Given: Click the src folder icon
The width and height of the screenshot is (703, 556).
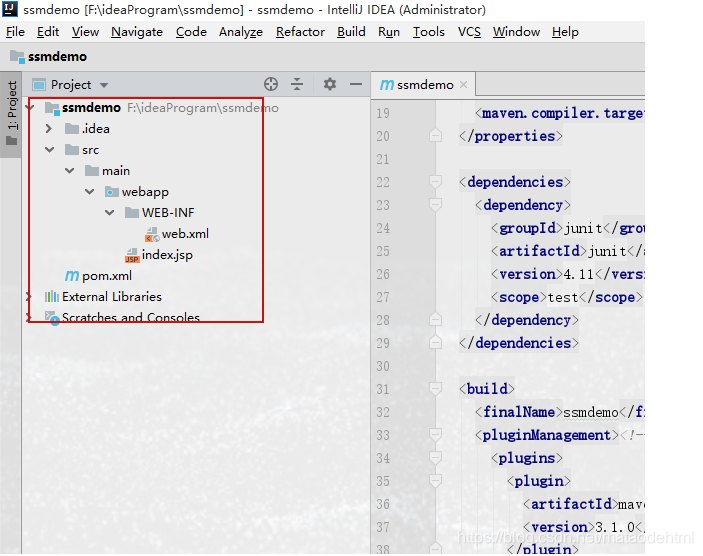Looking at the screenshot, I should (x=72, y=150).
